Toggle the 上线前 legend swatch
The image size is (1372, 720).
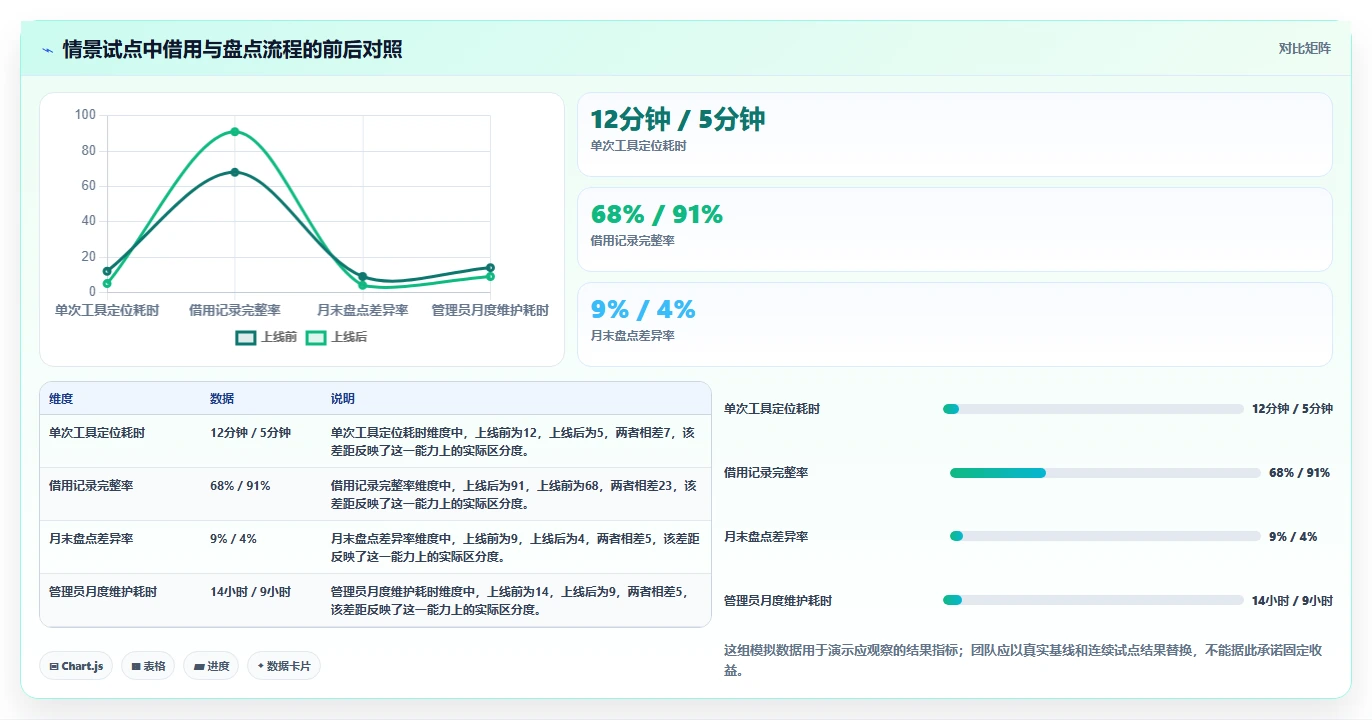pos(246,338)
